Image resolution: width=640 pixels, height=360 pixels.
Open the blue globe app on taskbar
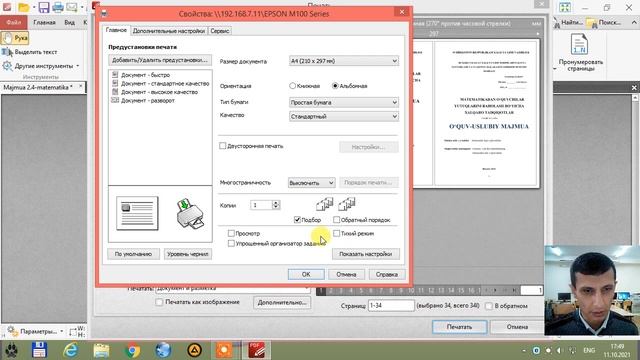tap(163, 350)
